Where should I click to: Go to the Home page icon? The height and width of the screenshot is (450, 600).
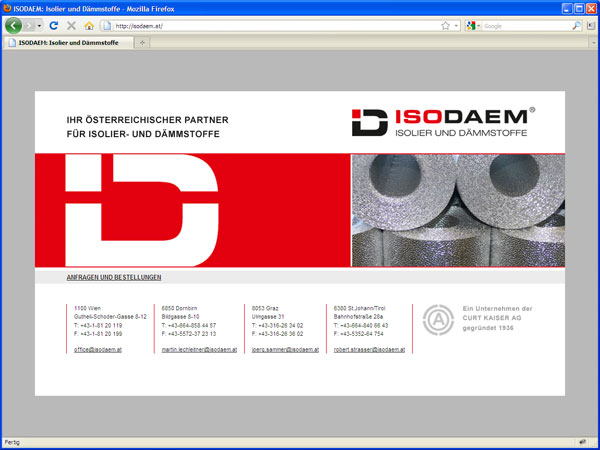click(89, 26)
